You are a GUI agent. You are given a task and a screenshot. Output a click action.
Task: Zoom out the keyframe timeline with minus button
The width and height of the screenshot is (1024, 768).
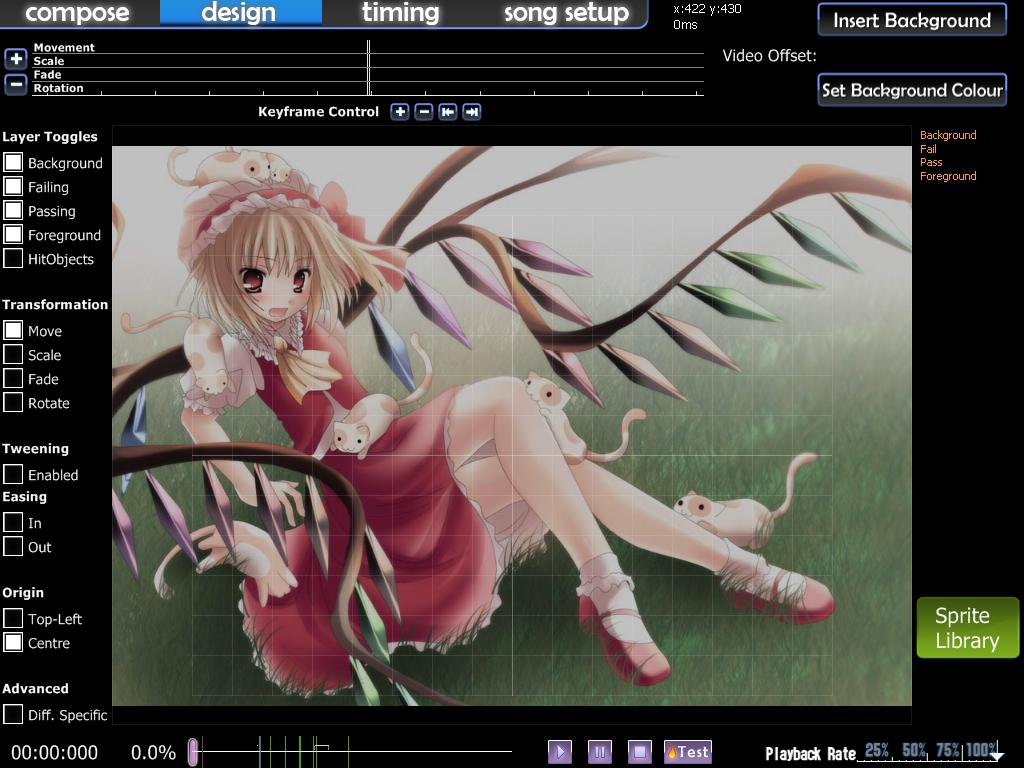coord(16,84)
